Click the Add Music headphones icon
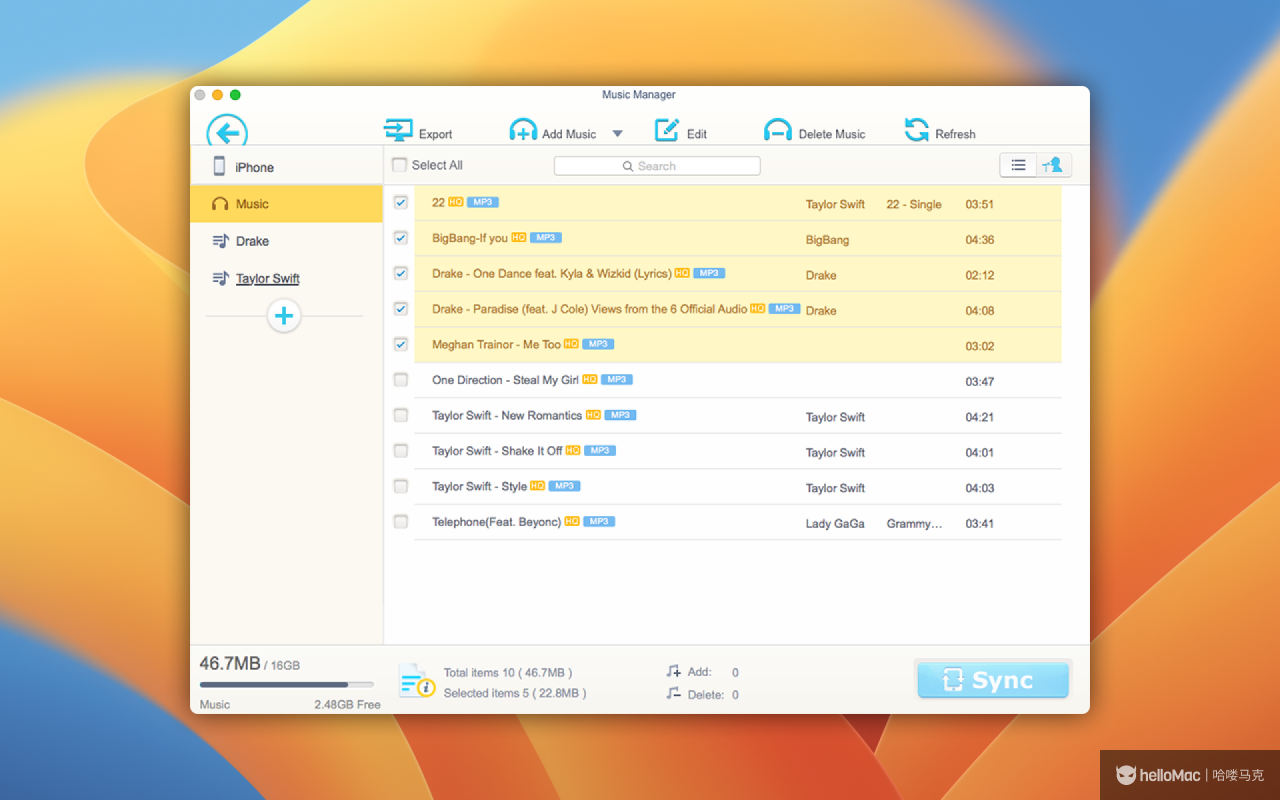 pos(523,131)
